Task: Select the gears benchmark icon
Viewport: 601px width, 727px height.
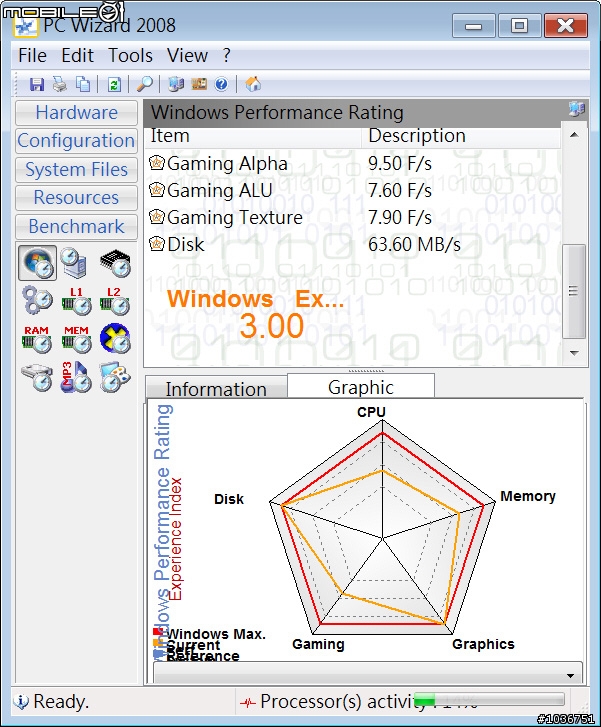Action: (x=38, y=301)
